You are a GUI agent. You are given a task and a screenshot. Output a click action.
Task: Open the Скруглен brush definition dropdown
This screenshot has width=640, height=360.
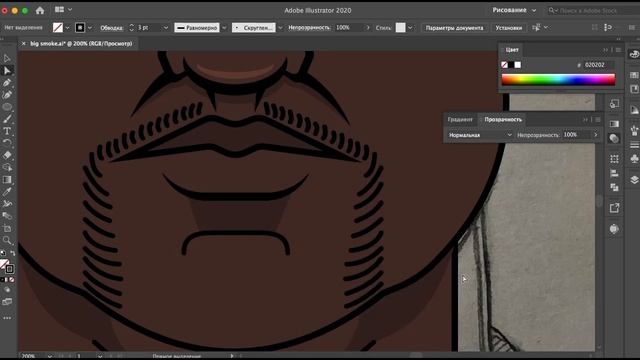(280, 28)
